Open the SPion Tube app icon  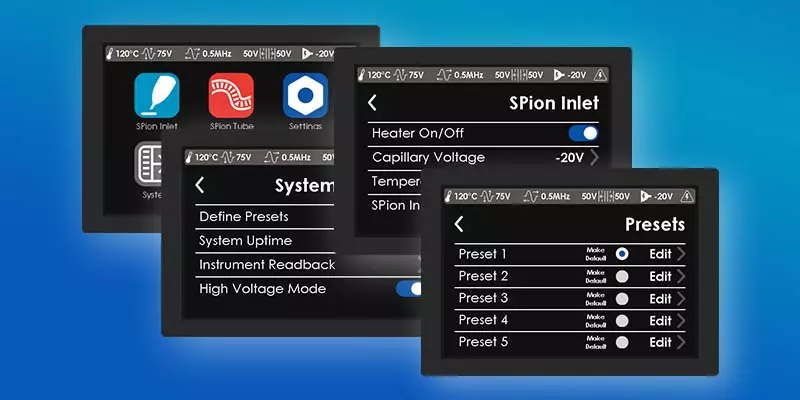point(231,96)
